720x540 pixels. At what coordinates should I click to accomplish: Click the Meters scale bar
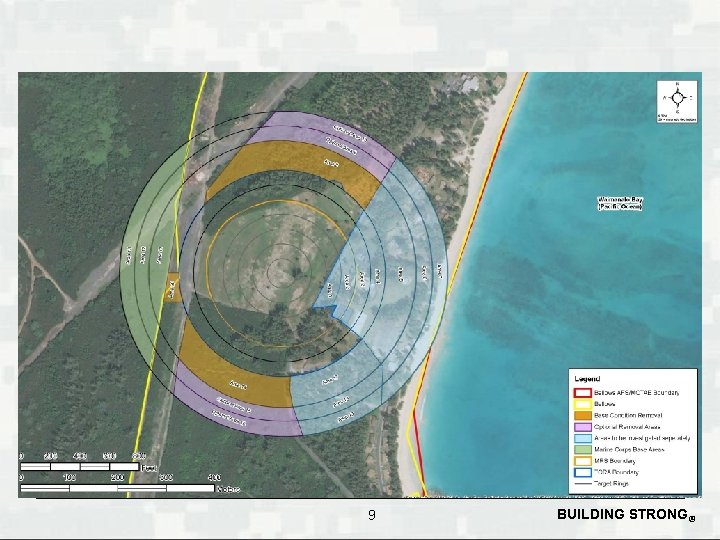118,488
